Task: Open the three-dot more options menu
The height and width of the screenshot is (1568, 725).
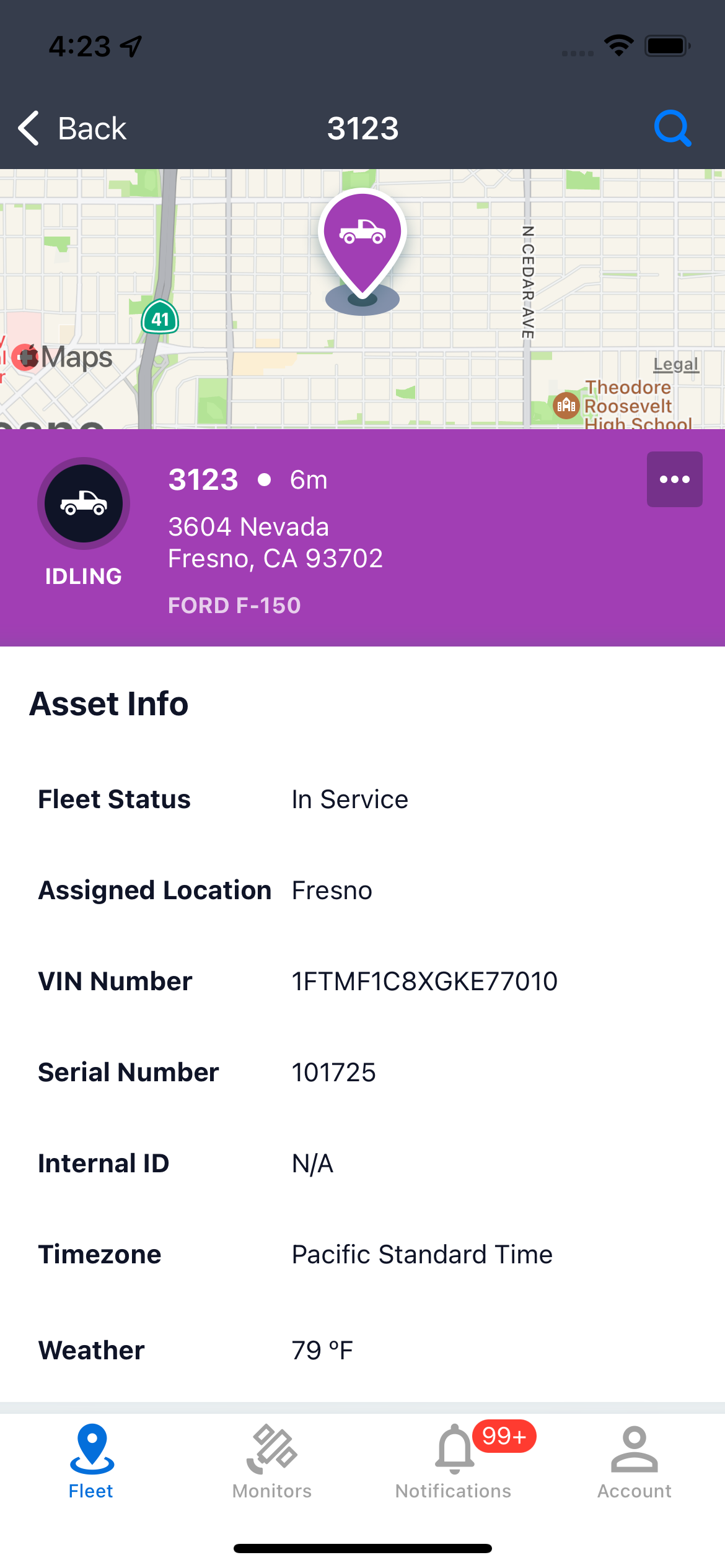Action: click(x=674, y=479)
